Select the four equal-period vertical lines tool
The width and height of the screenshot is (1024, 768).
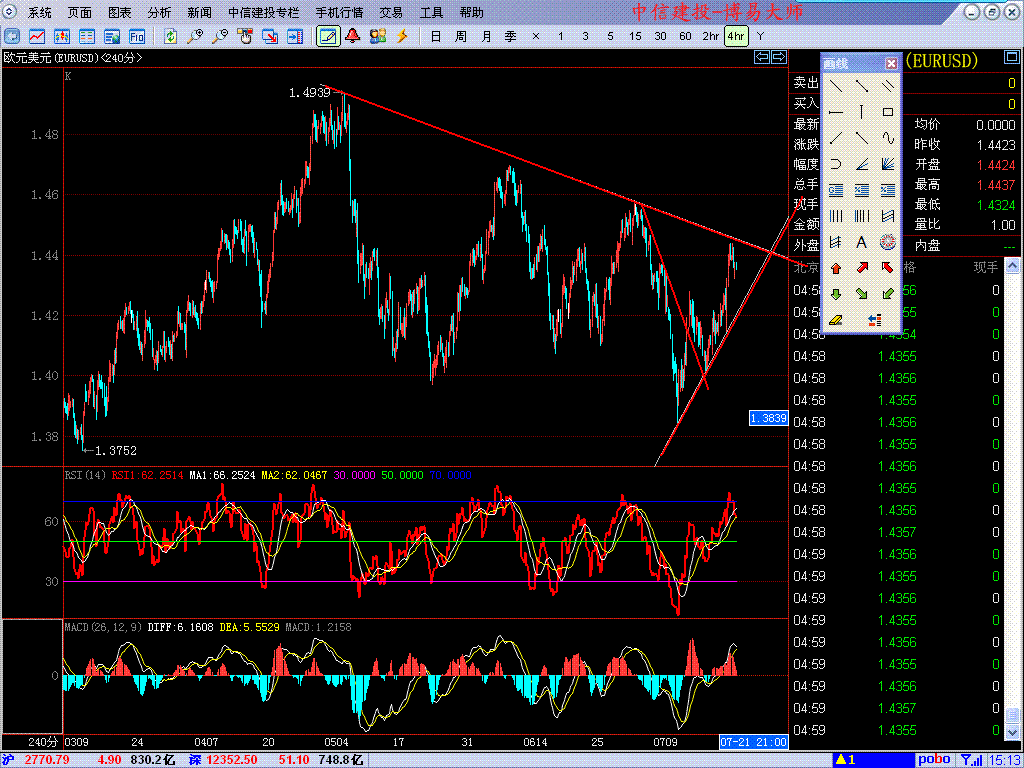(x=835, y=216)
